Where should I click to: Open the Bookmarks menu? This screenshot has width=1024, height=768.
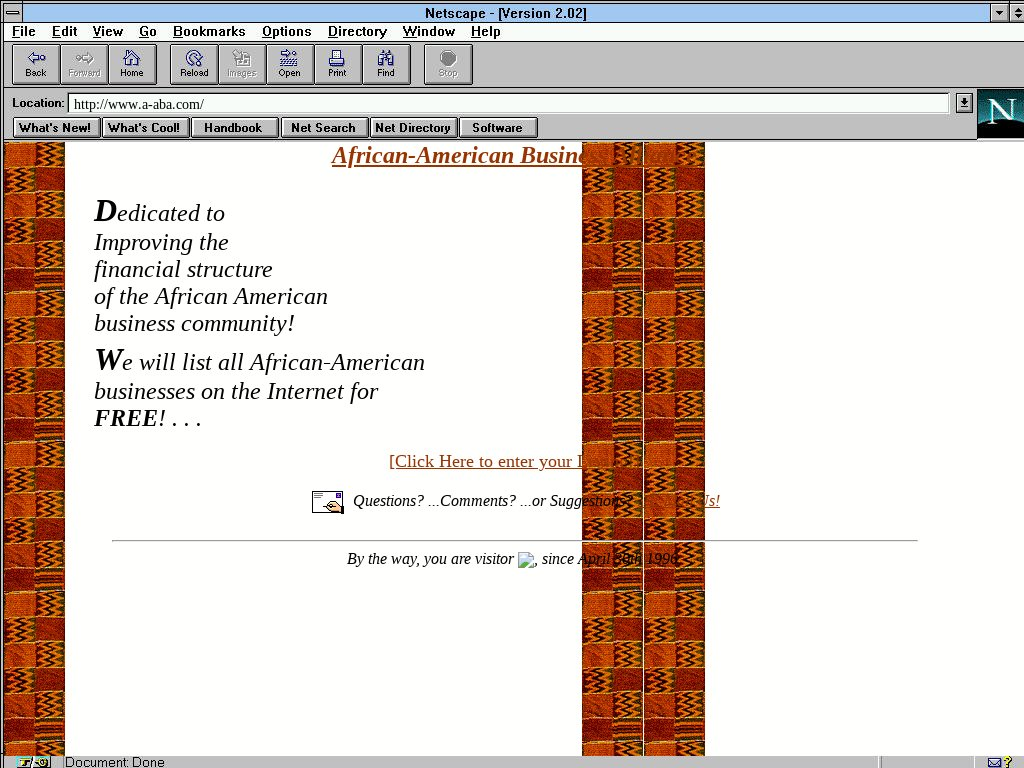(209, 32)
